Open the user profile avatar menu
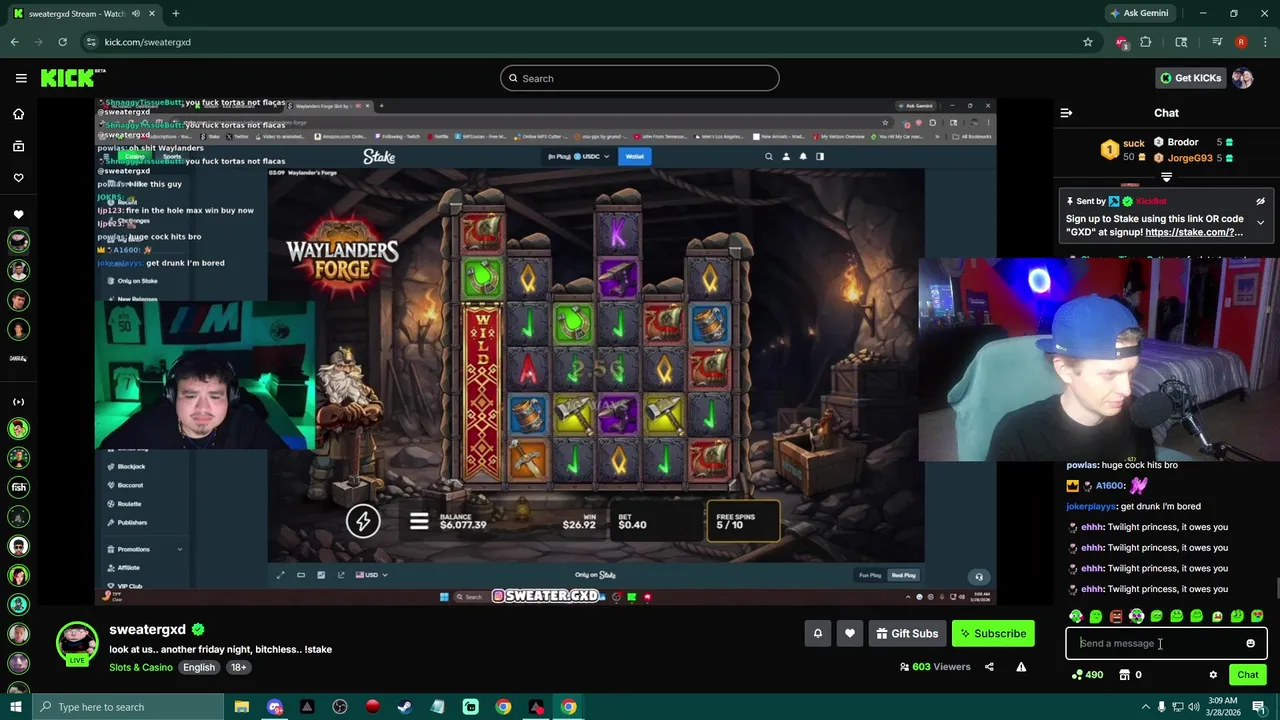 click(x=1242, y=78)
